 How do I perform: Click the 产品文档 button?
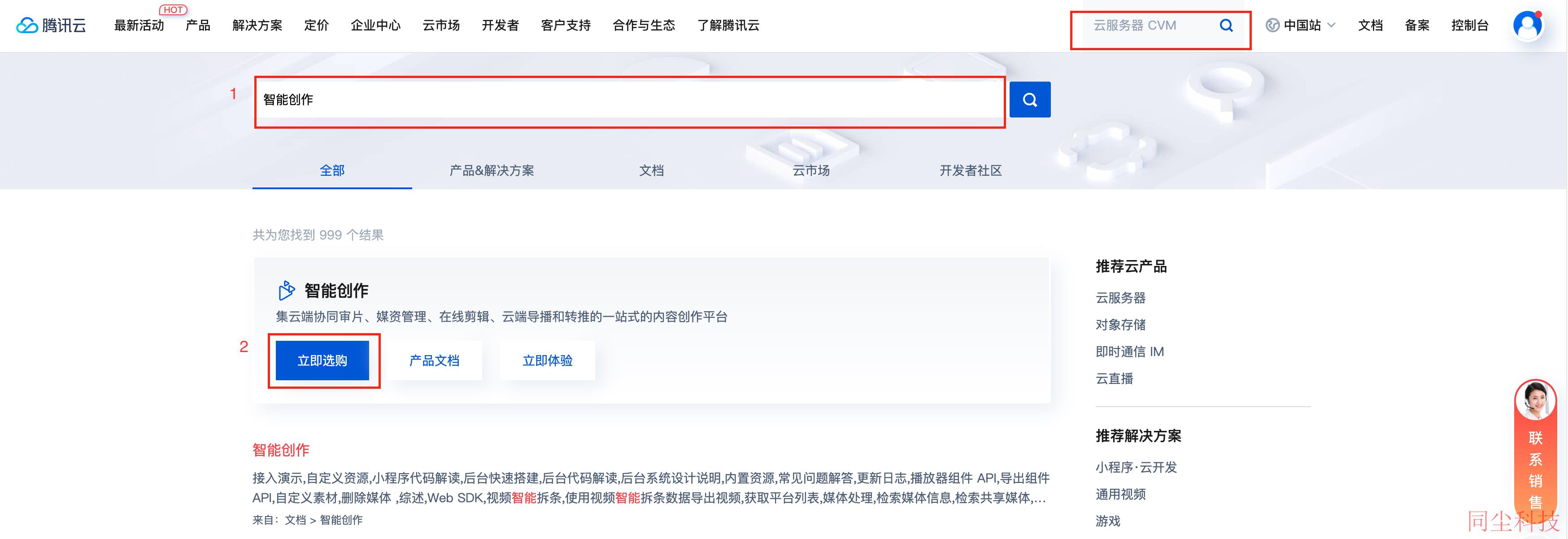pyautogui.click(x=434, y=360)
